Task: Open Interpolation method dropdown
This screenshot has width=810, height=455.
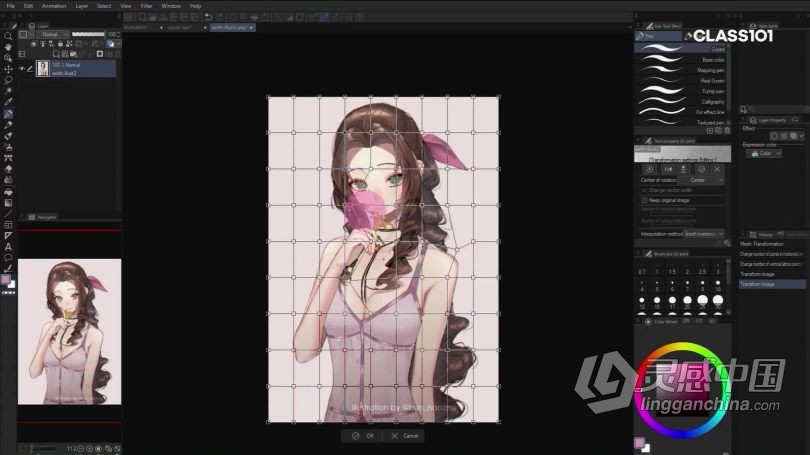Action: click(x=704, y=234)
